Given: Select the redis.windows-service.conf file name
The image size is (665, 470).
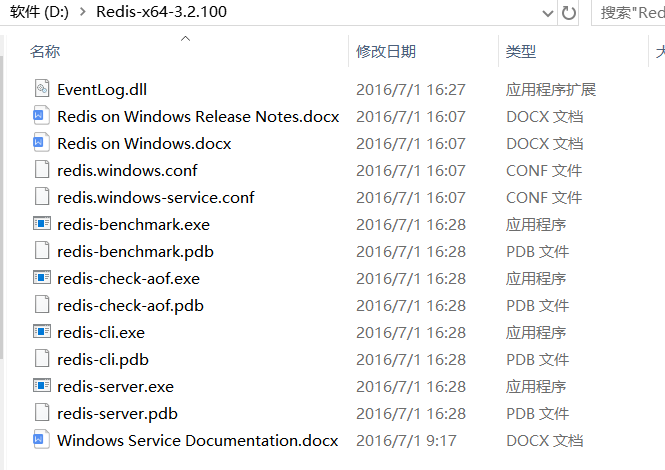Looking at the screenshot, I should (155, 197).
